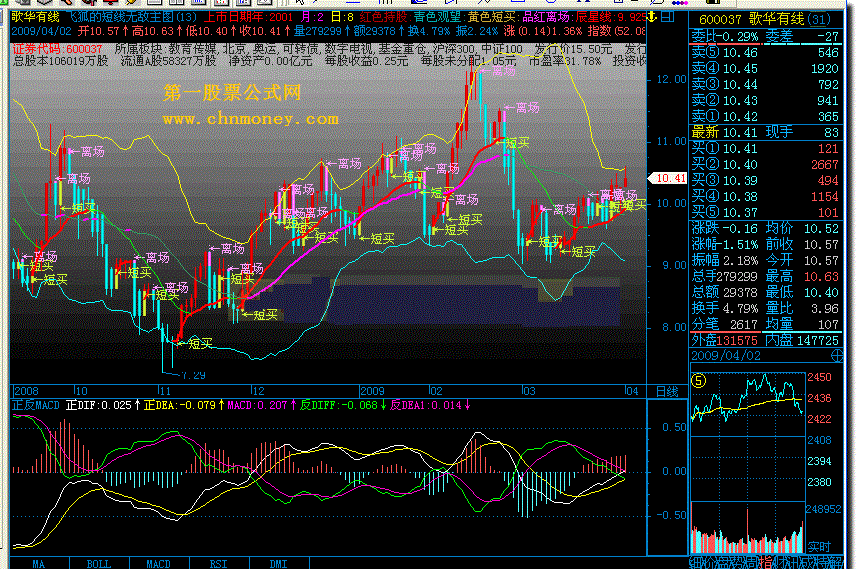Image resolution: width=859 pixels, height=569 pixels.
Task: Select the 卖③ 10.44 ask row
Action: 765,84
